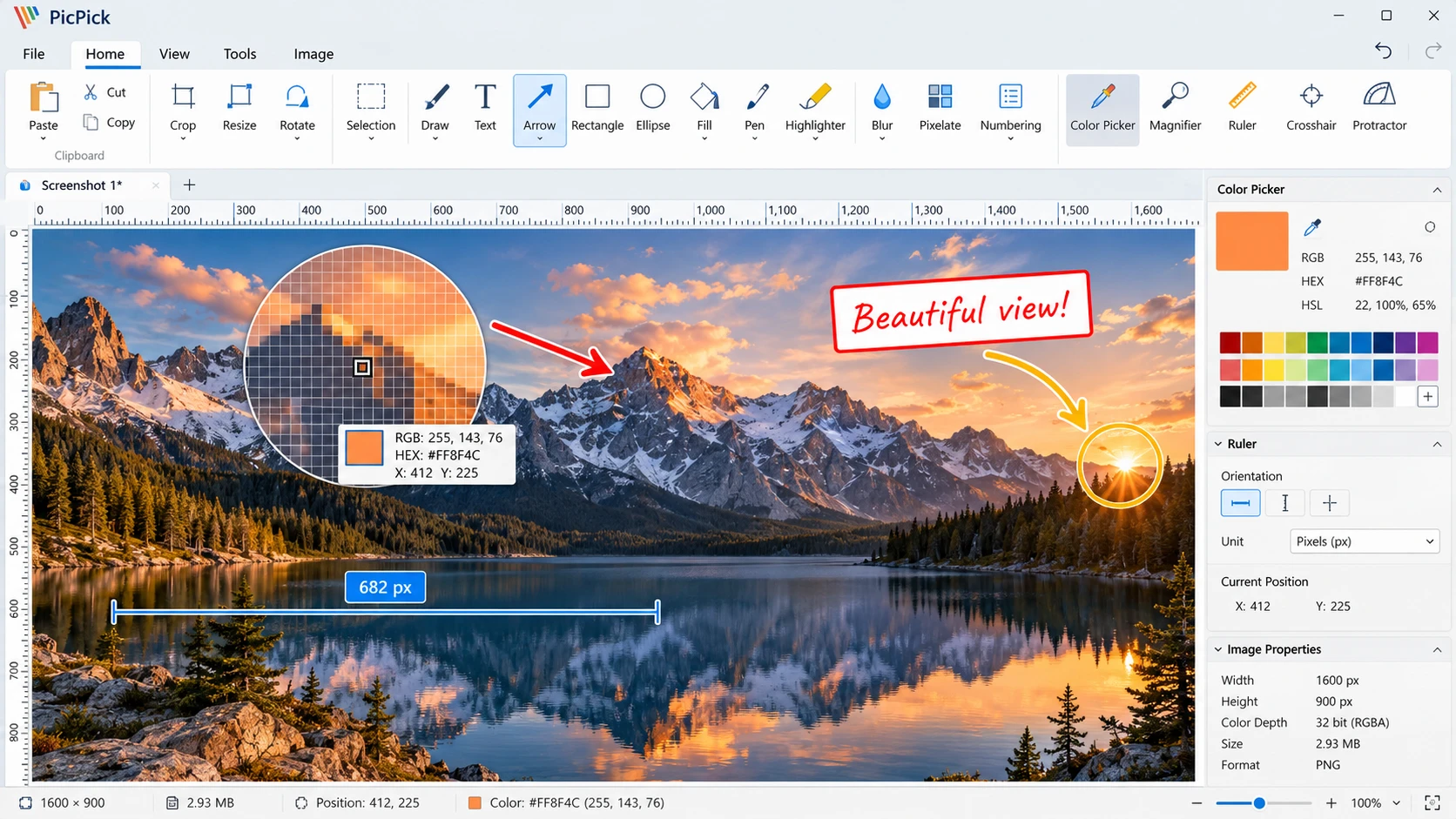Viewport: 1456px width, 819px height.
Task: Switch to the View ribbon tab
Action: pos(174,54)
